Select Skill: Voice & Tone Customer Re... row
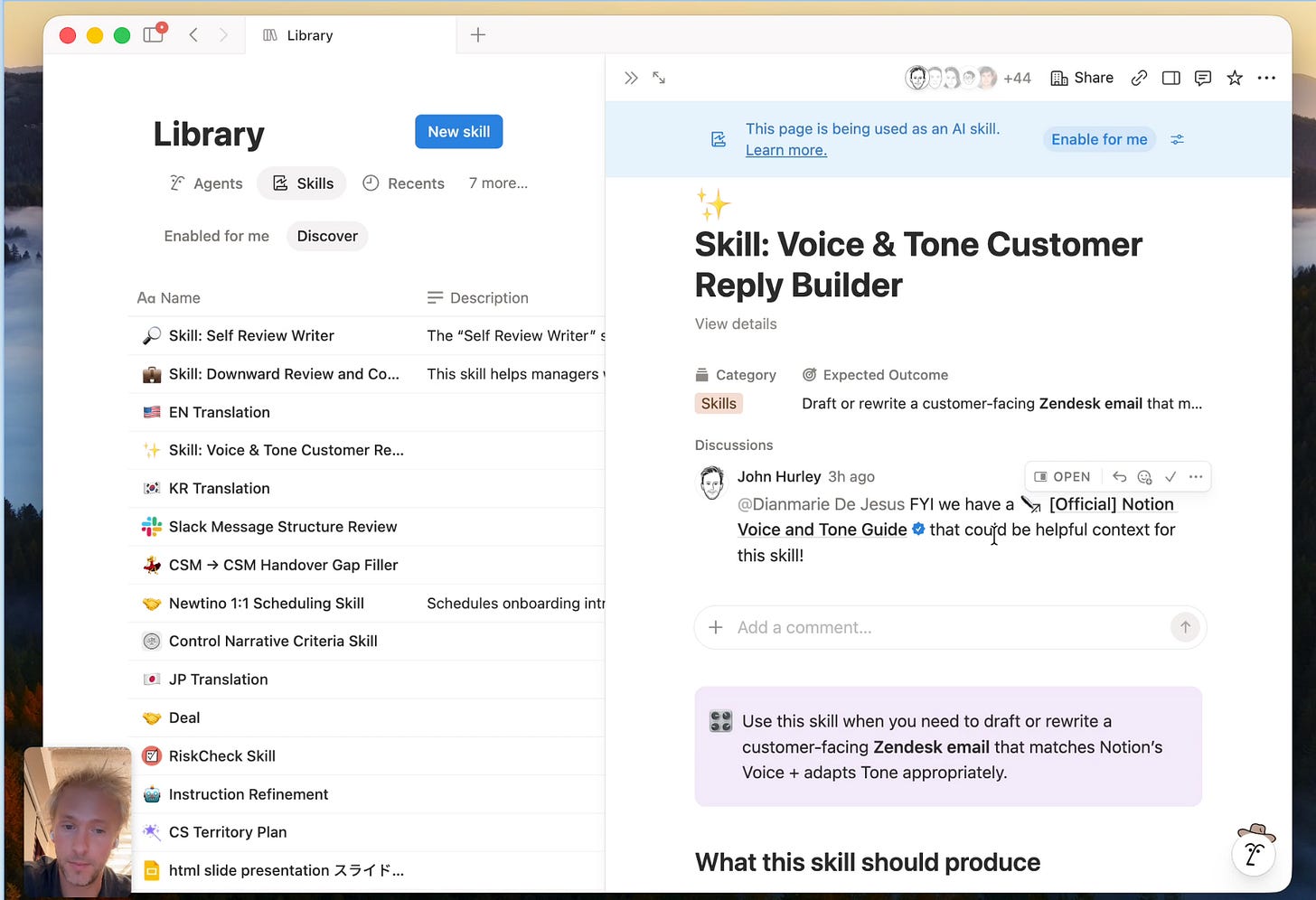The height and width of the screenshot is (900, 1316). click(x=287, y=450)
